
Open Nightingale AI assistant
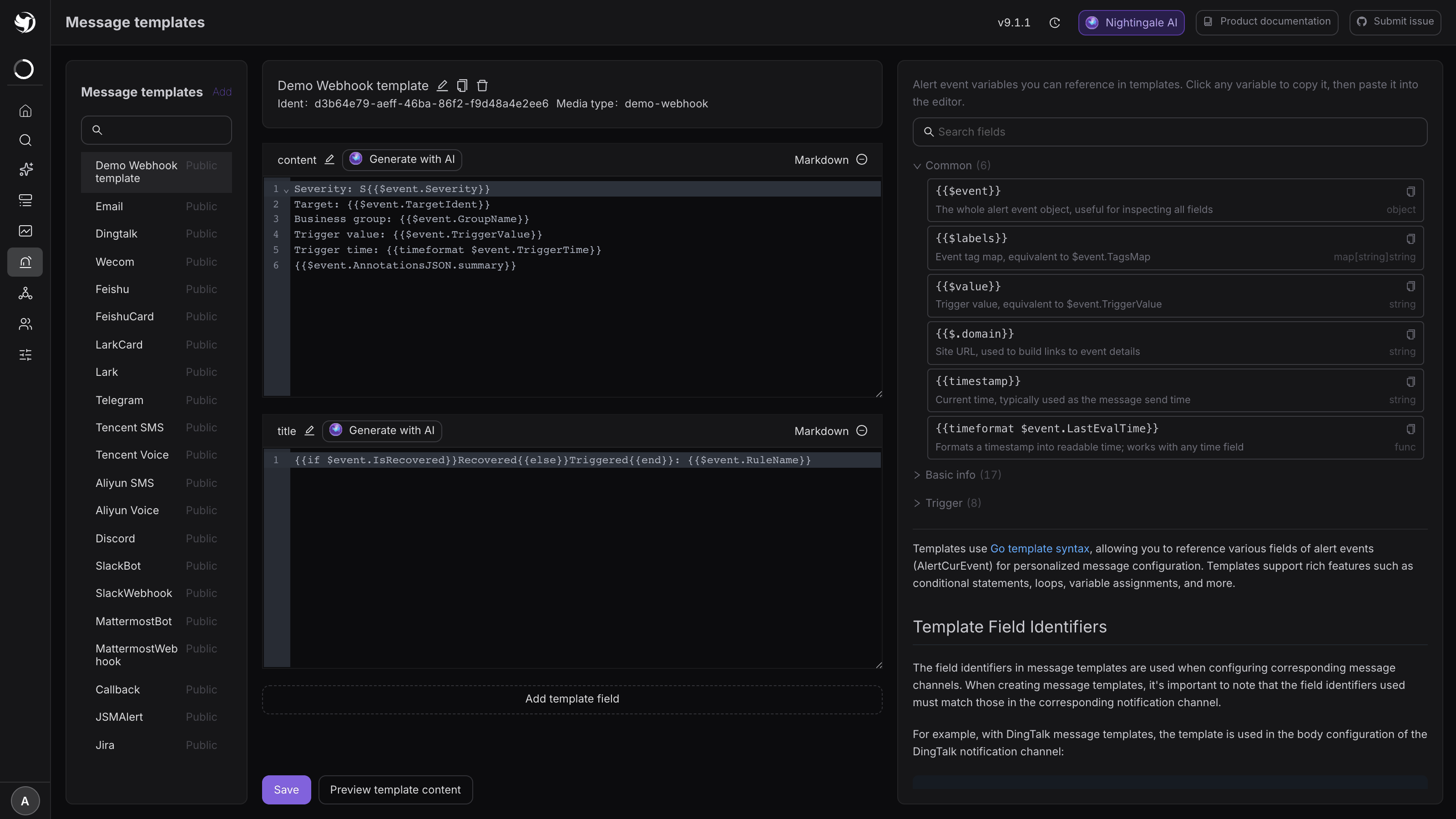pyautogui.click(x=1131, y=23)
